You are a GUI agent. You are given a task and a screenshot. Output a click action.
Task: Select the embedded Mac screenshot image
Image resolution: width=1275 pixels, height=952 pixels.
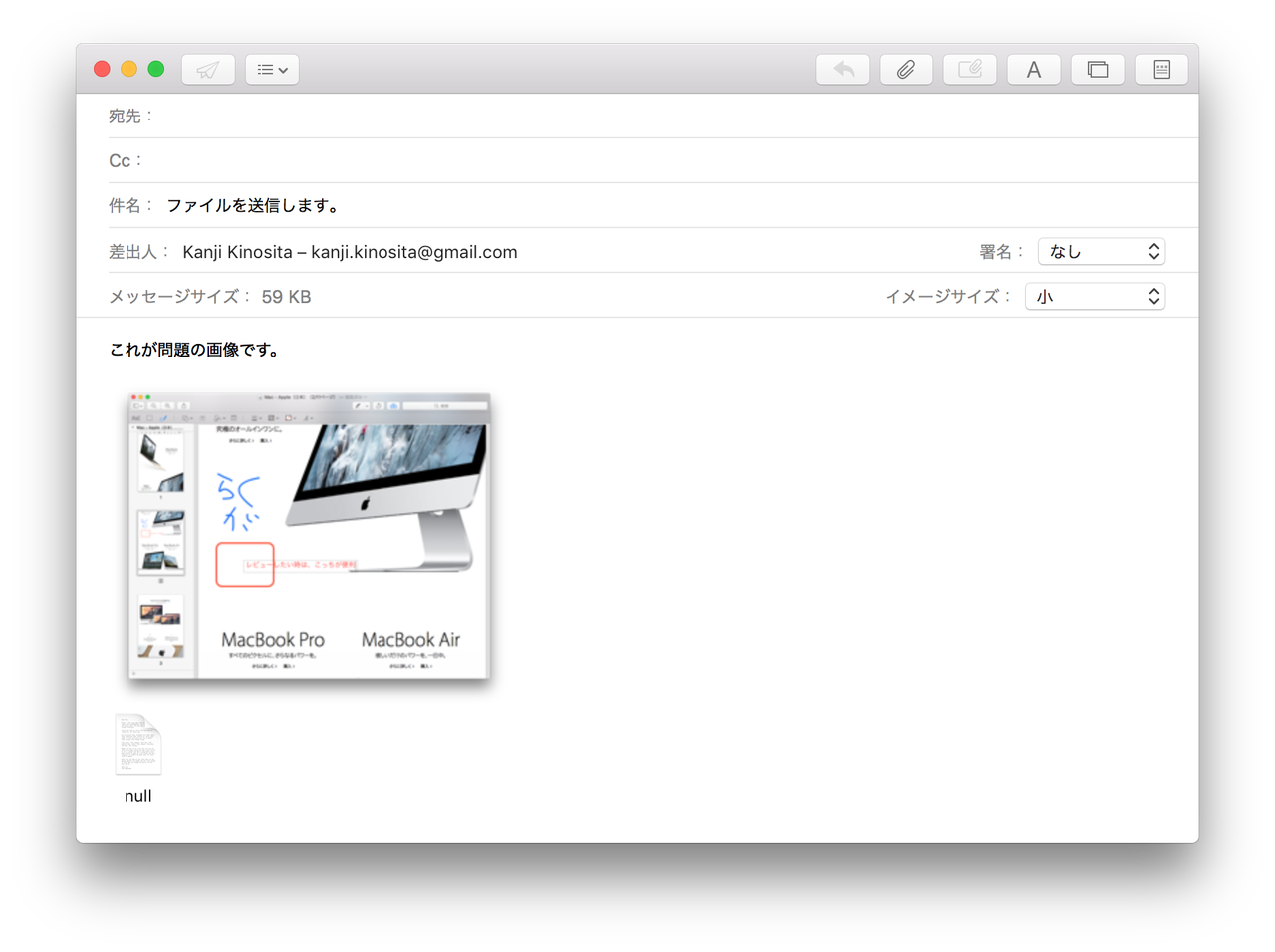(309, 536)
